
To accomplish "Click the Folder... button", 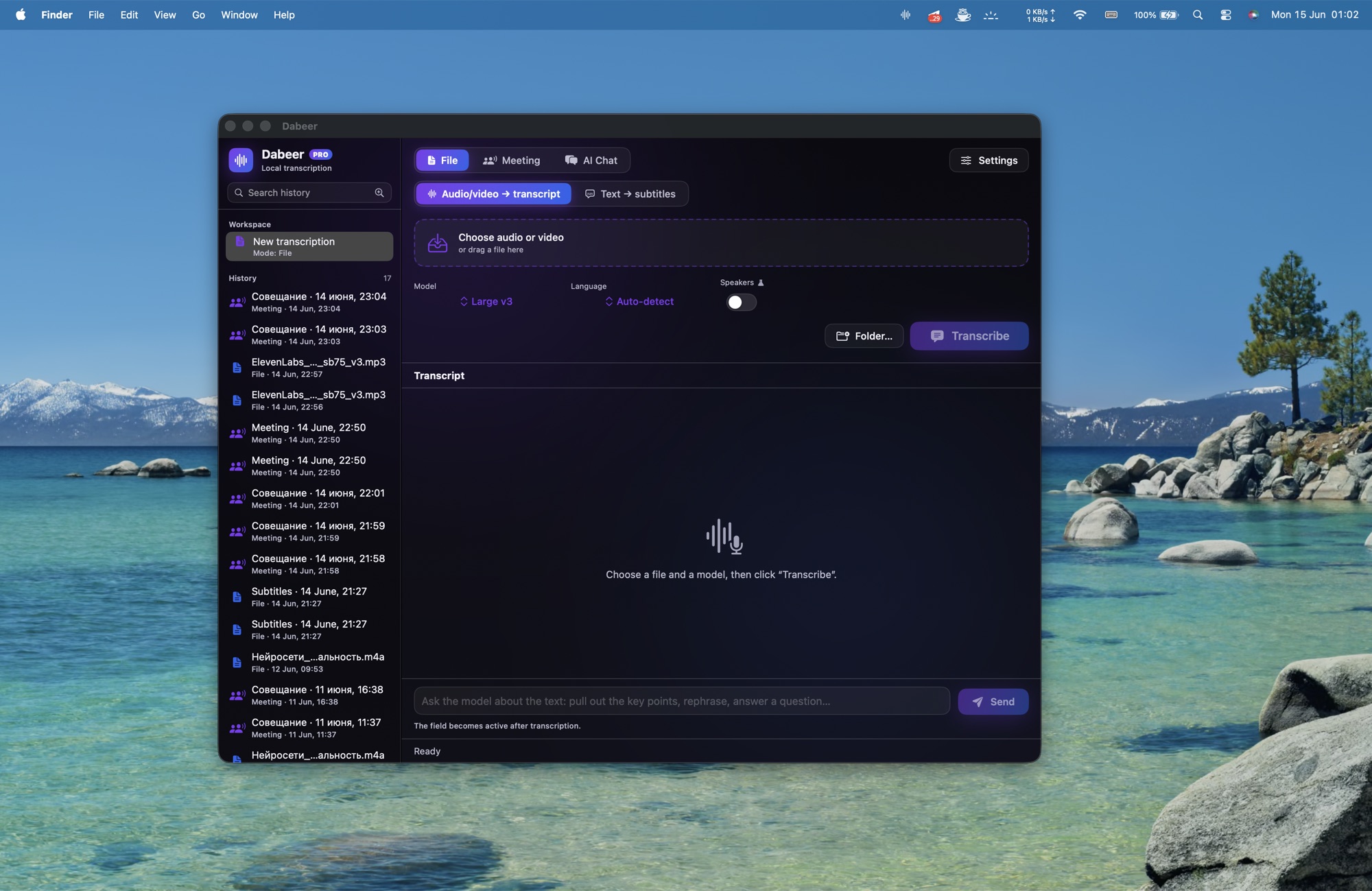I will (x=864, y=336).
